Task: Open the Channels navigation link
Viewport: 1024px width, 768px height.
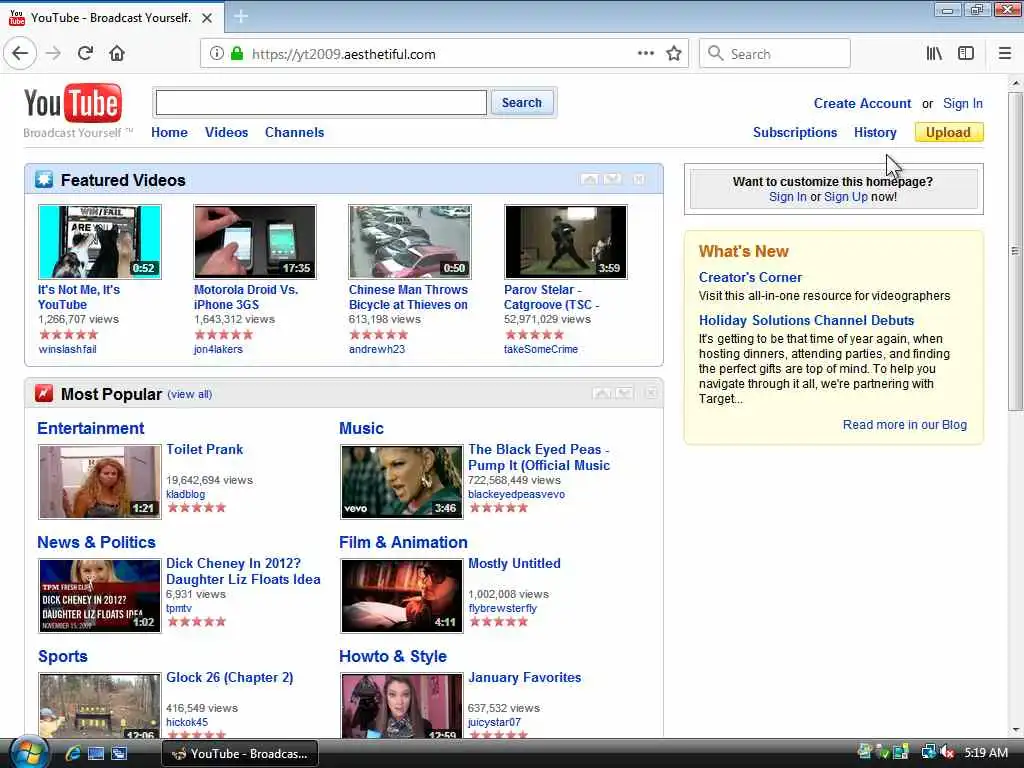Action: (x=295, y=133)
